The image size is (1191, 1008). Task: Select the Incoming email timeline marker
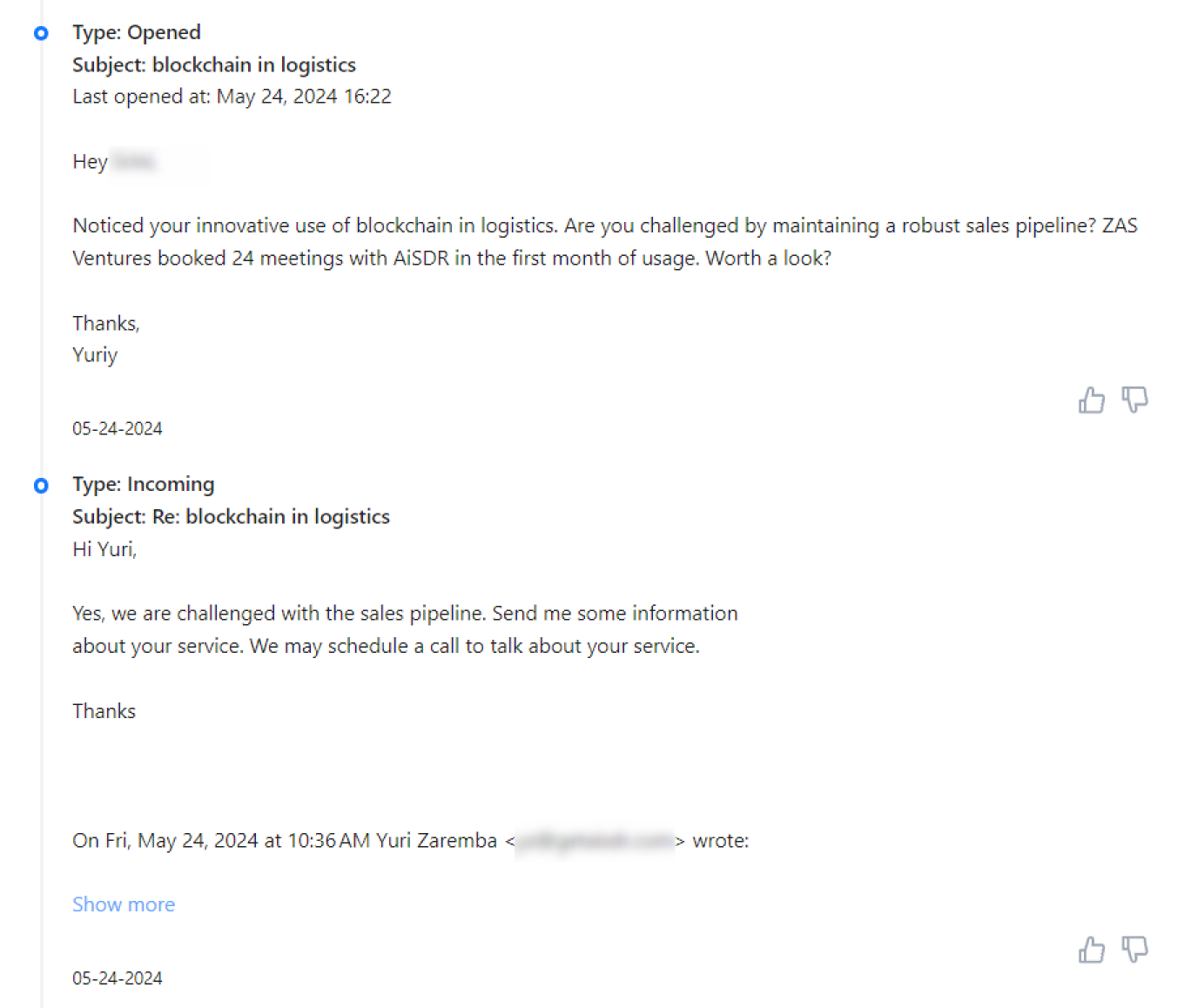coord(41,486)
